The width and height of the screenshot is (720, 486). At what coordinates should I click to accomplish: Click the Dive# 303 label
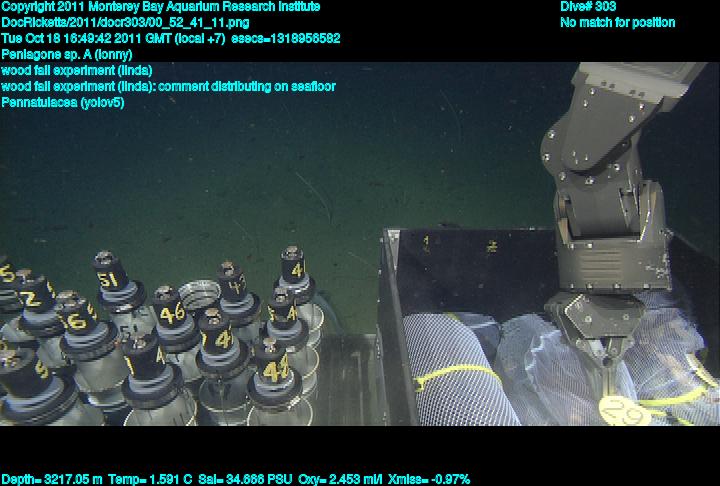pyautogui.click(x=588, y=7)
